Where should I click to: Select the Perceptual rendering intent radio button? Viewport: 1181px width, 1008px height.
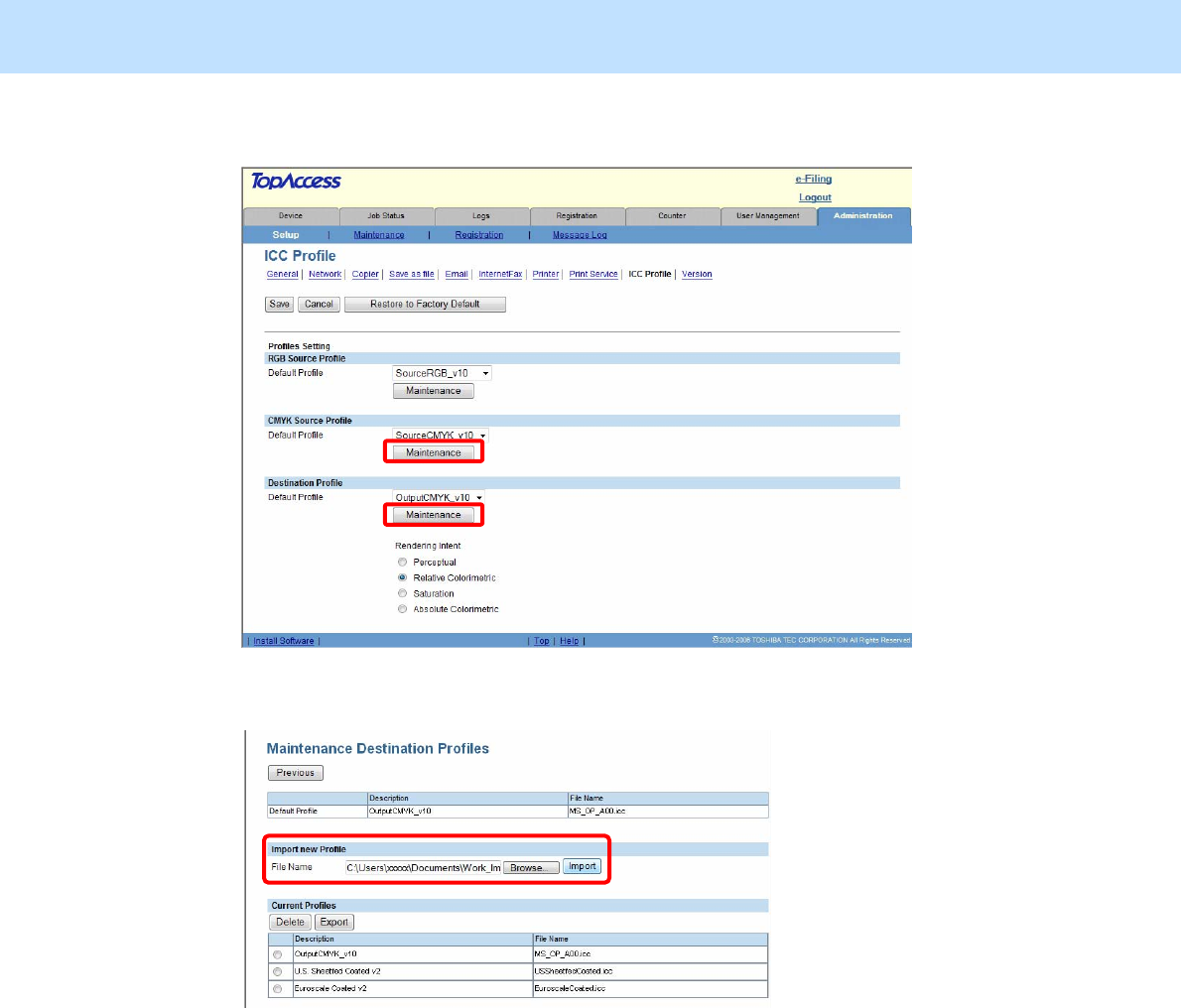click(x=402, y=563)
